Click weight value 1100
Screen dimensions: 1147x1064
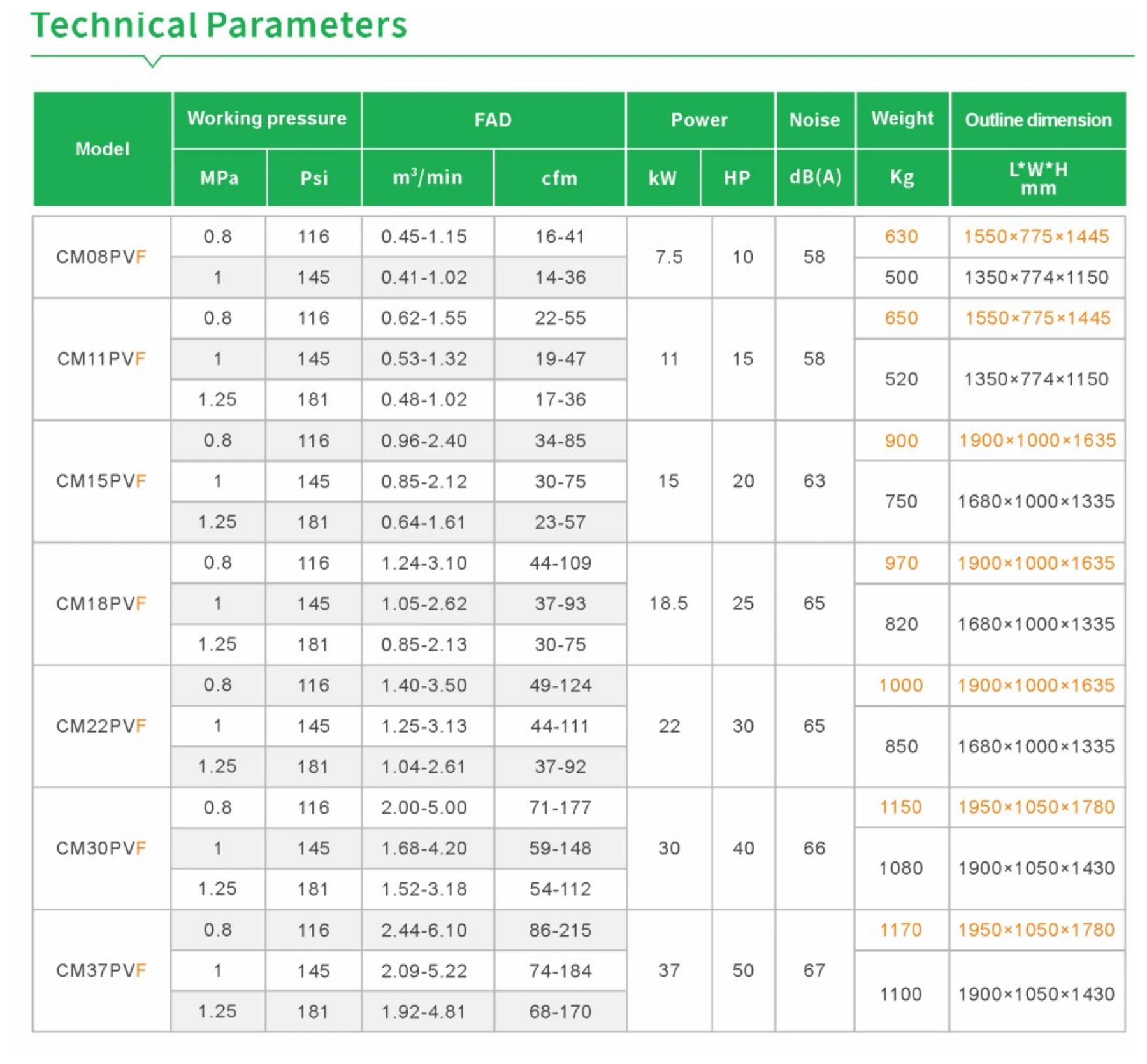tap(901, 995)
